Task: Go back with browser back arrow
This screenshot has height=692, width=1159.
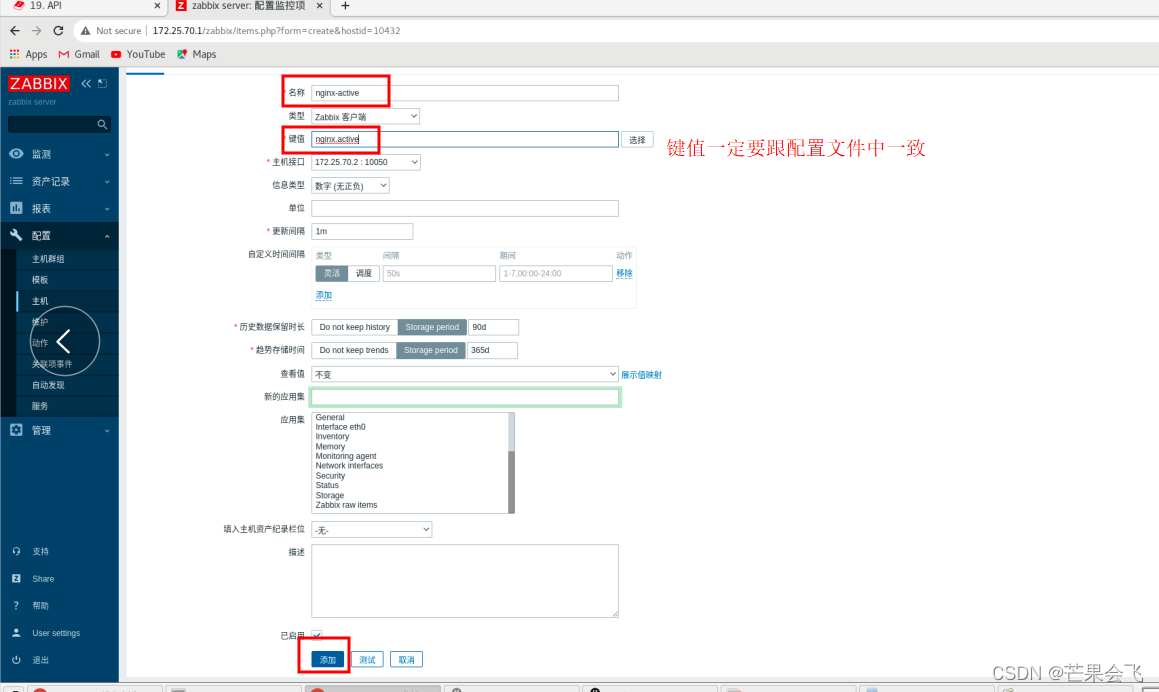Action: (x=15, y=30)
